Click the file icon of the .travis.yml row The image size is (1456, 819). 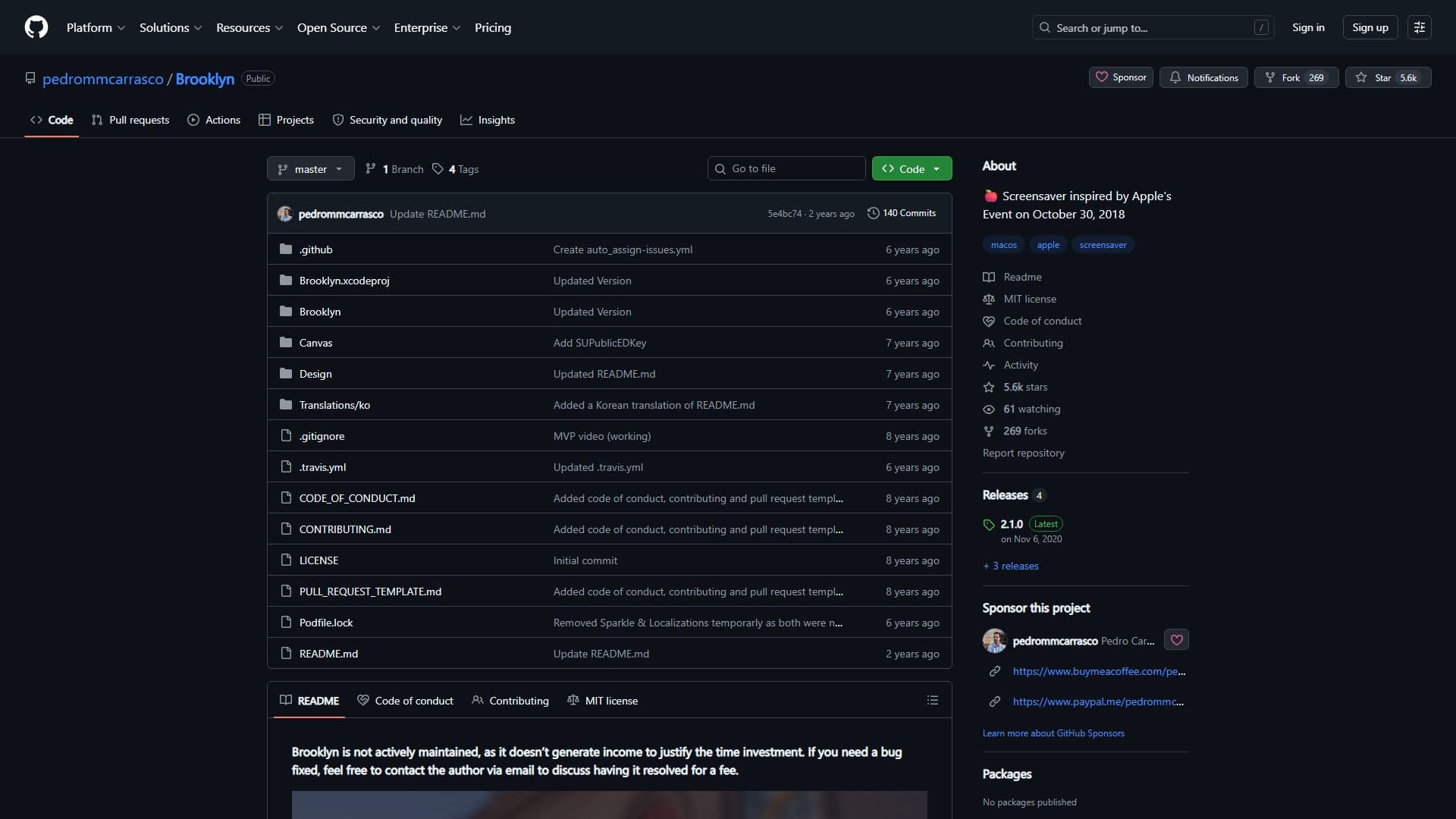pos(286,467)
